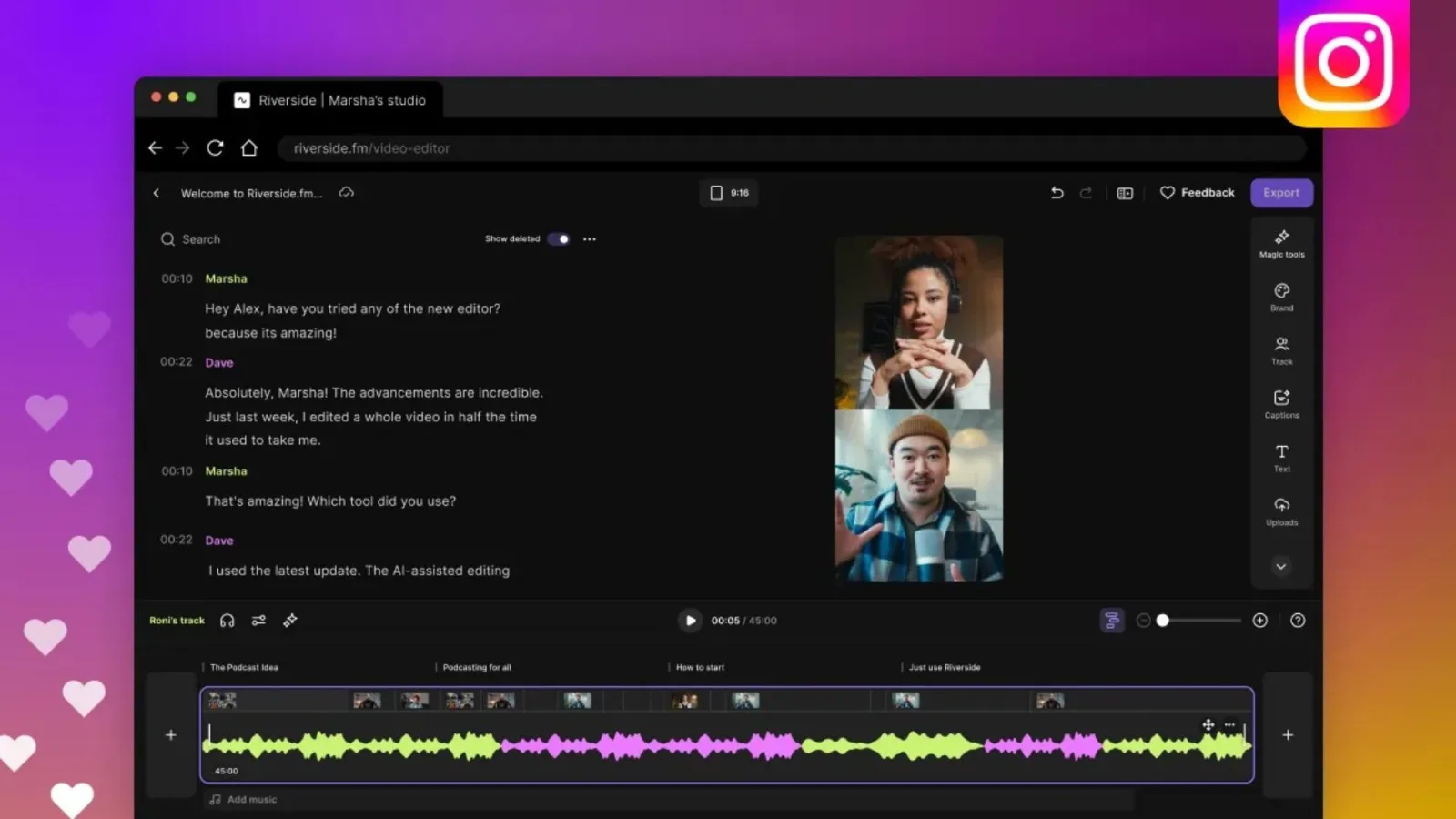Open the Uploads panel
Image resolution: width=1456 pixels, height=819 pixels.
[x=1281, y=512]
